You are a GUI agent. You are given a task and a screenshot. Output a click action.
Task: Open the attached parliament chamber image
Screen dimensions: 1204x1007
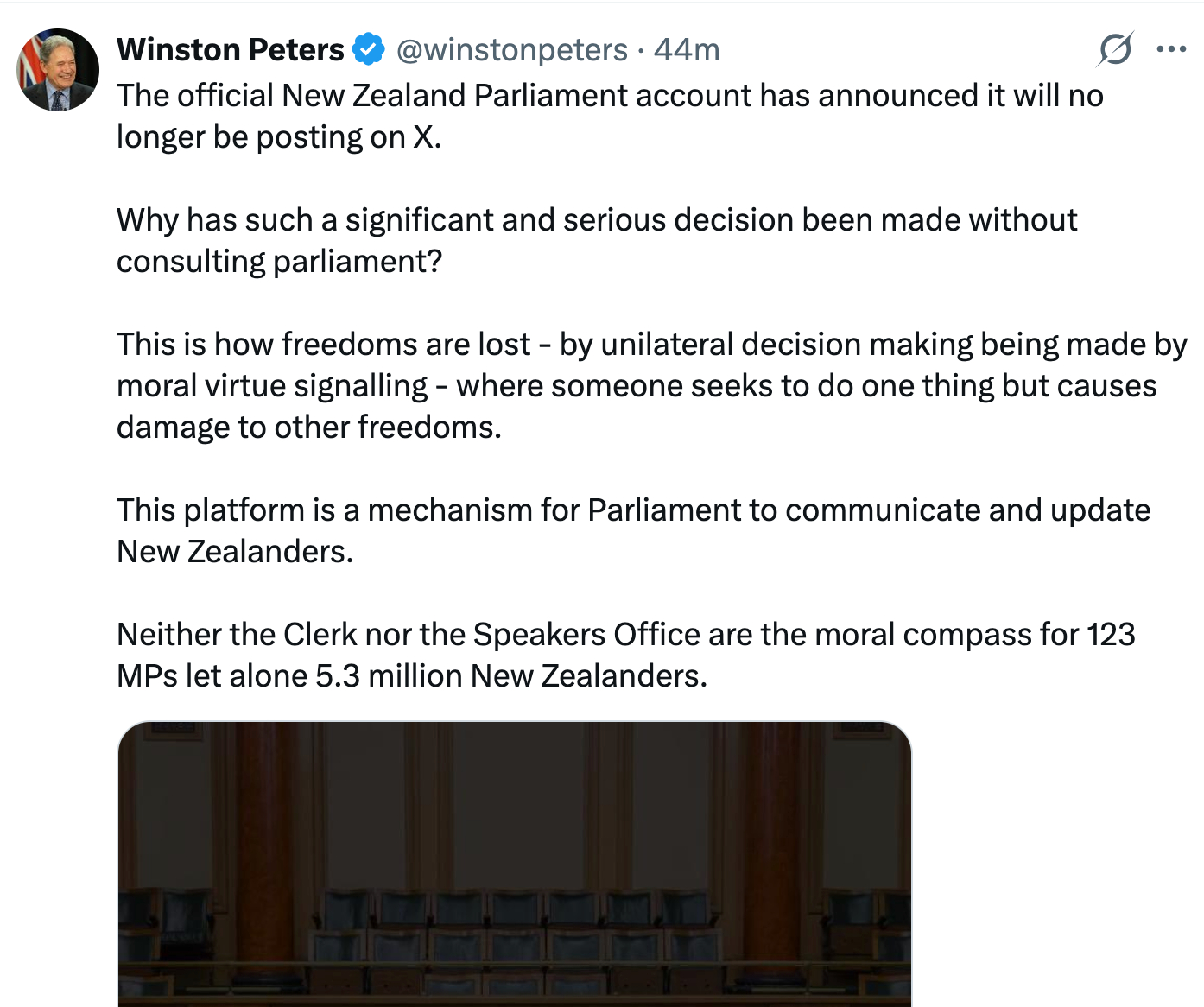point(514,864)
